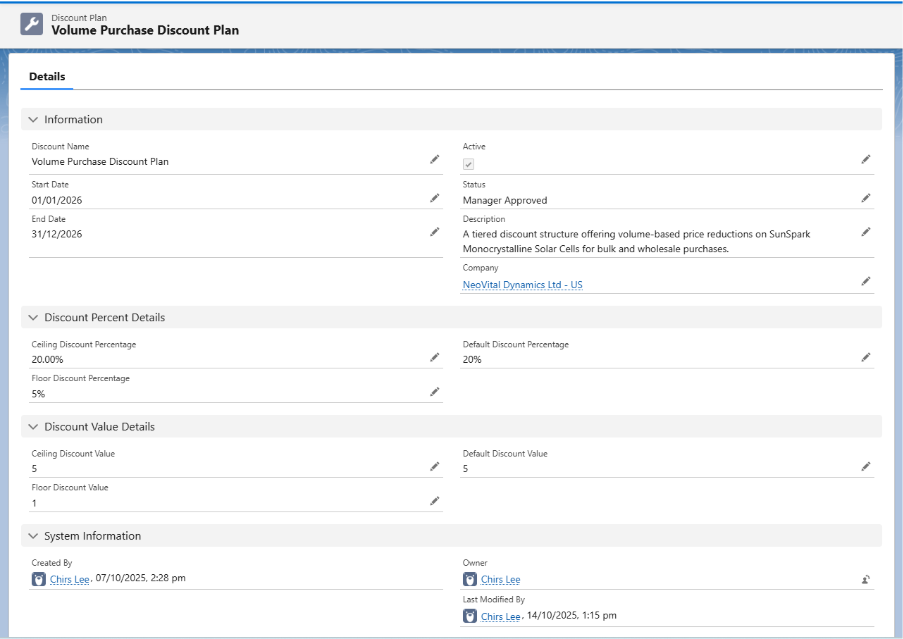Click the change owner icon

[865, 579]
